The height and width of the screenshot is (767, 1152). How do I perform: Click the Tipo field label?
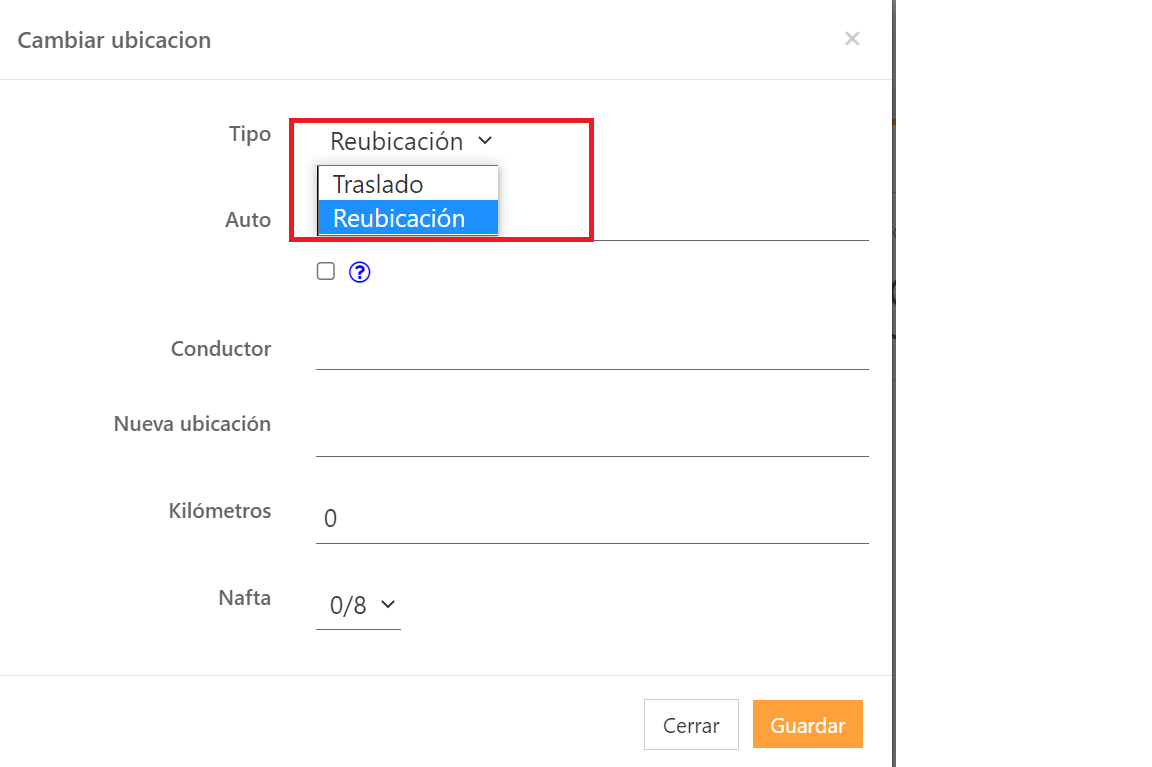click(x=250, y=134)
